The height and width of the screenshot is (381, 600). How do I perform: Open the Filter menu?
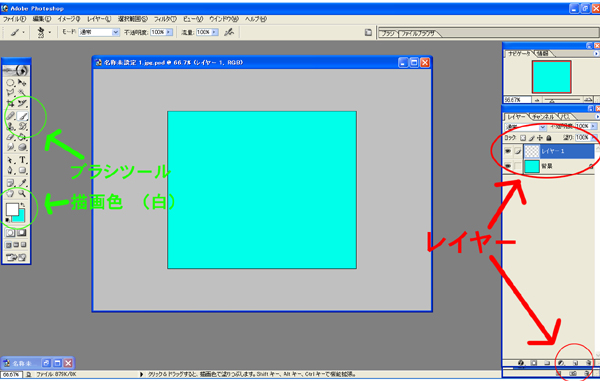[165, 19]
